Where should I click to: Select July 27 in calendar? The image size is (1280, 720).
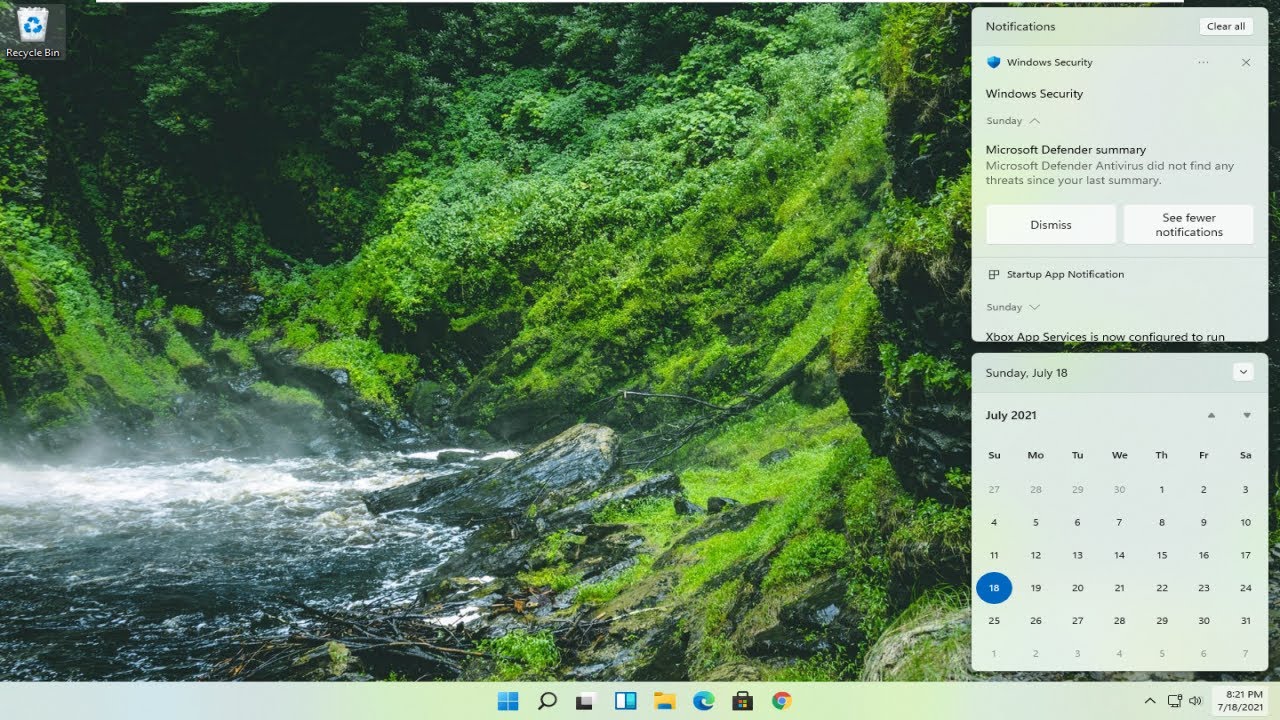[x=1078, y=621]
